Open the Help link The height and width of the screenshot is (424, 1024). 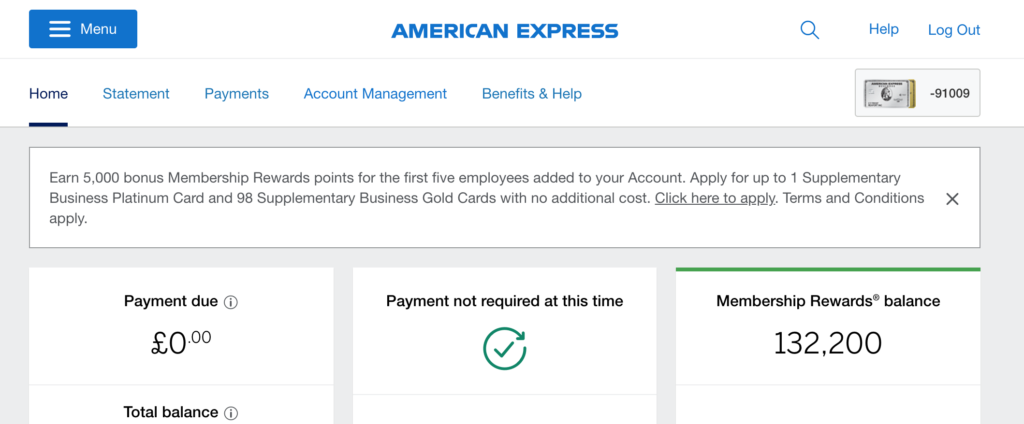point(883,29)
